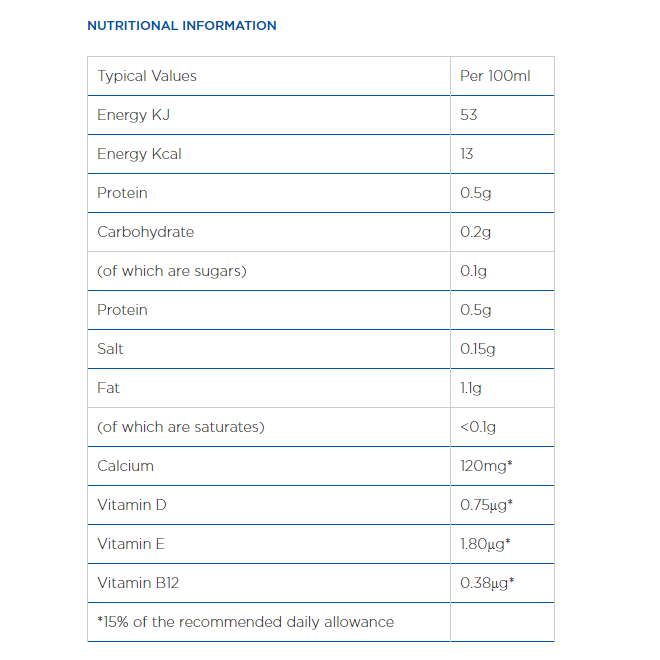Click the 13 kcal value
The height and width of the screenshot is (660, 660).
pos(466,154)
